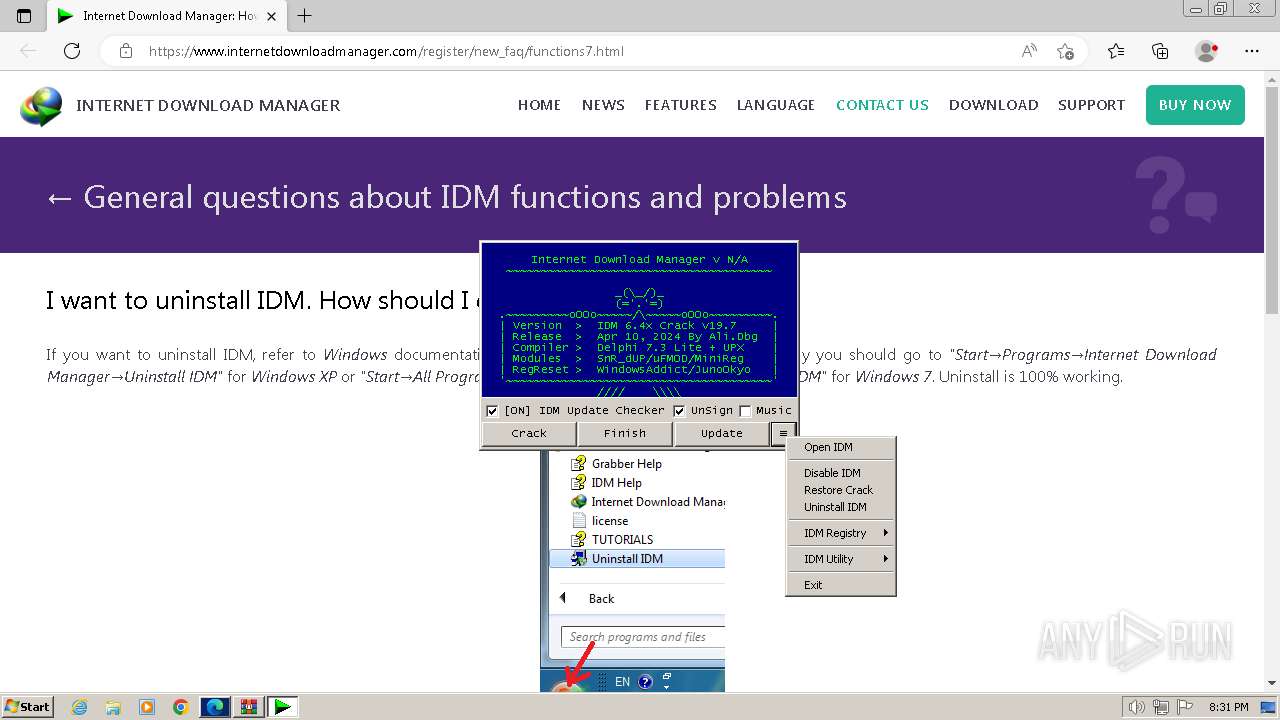Viewport: 1280px width, 720px height.
Task: Open Edge Settings and more menu
Action: [x=1252, y=51]
